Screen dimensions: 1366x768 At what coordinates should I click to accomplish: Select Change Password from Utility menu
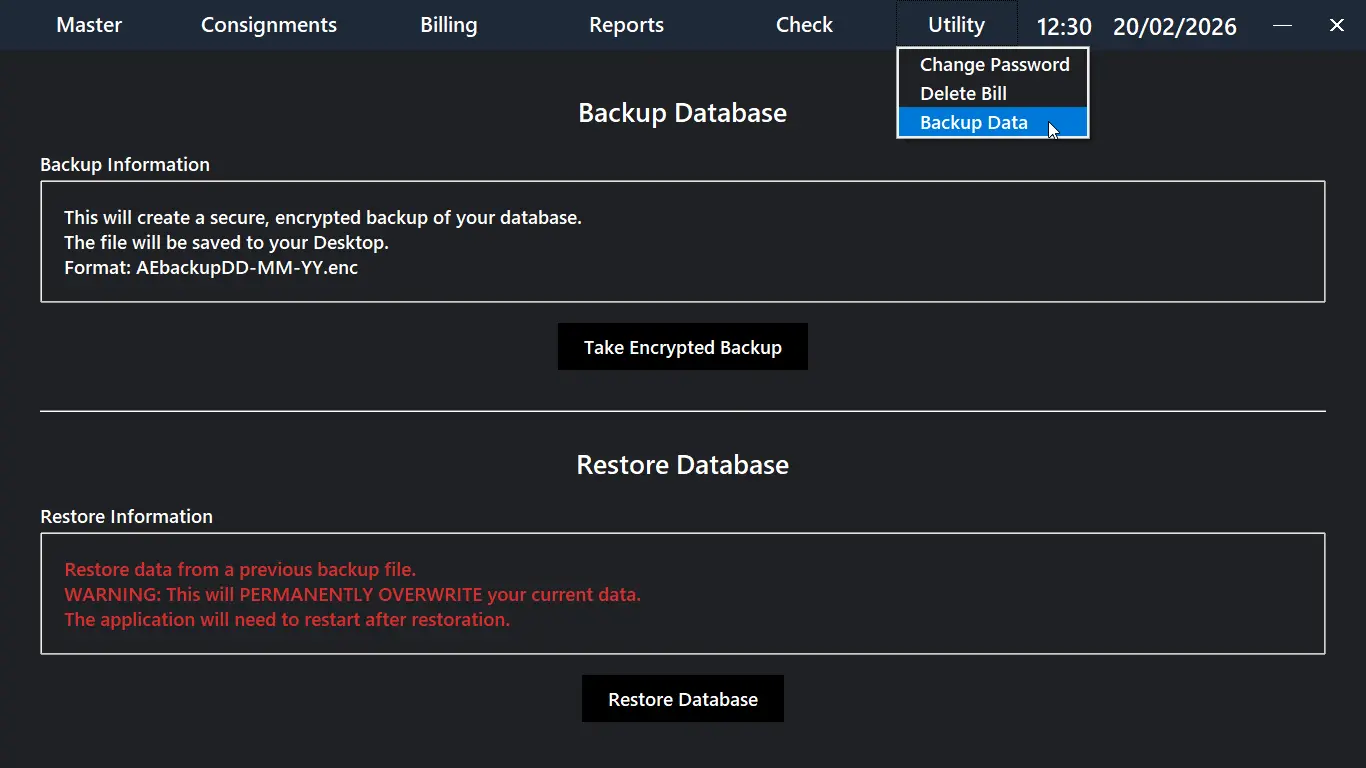click(994, 65)
